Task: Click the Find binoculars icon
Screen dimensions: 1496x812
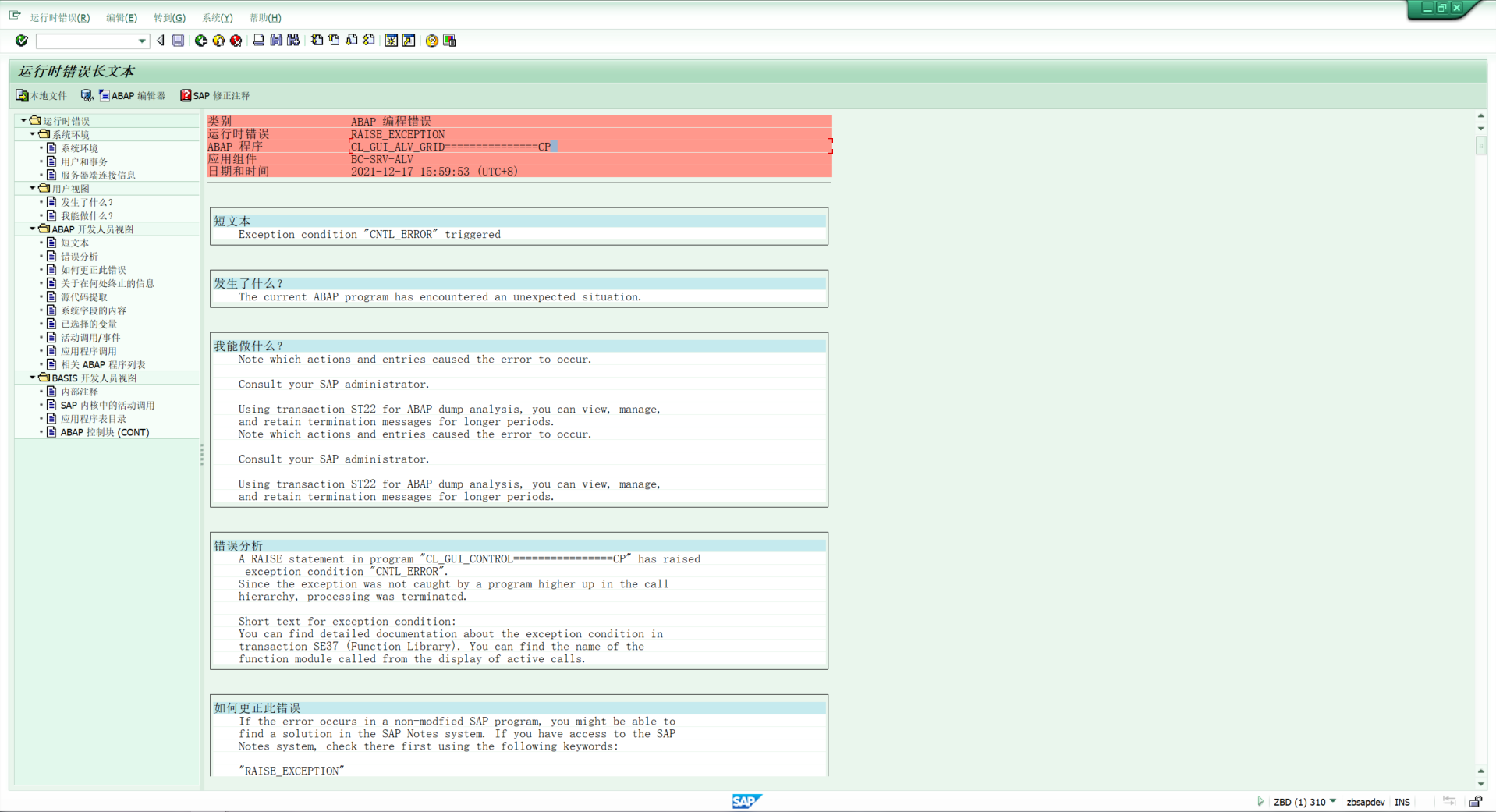Action: (276, 41)
